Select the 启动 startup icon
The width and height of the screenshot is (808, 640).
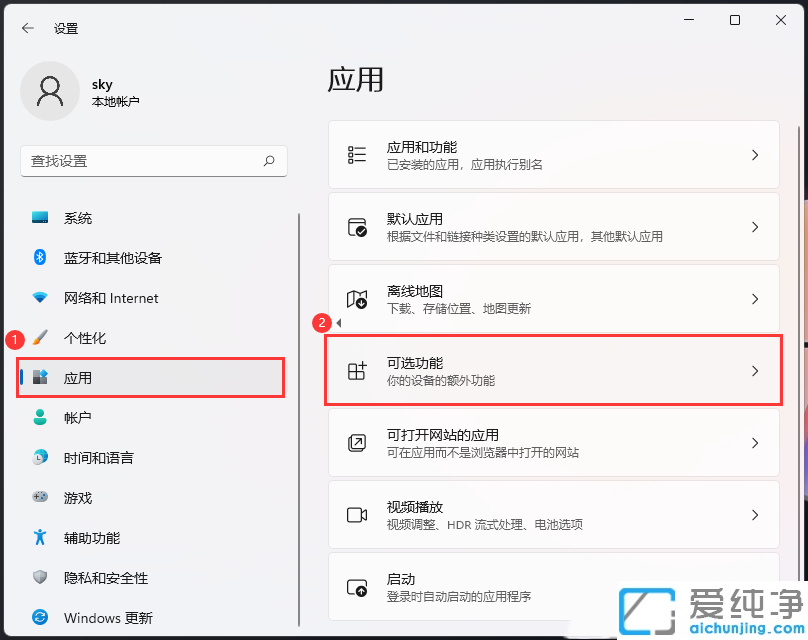click(357, 588)
